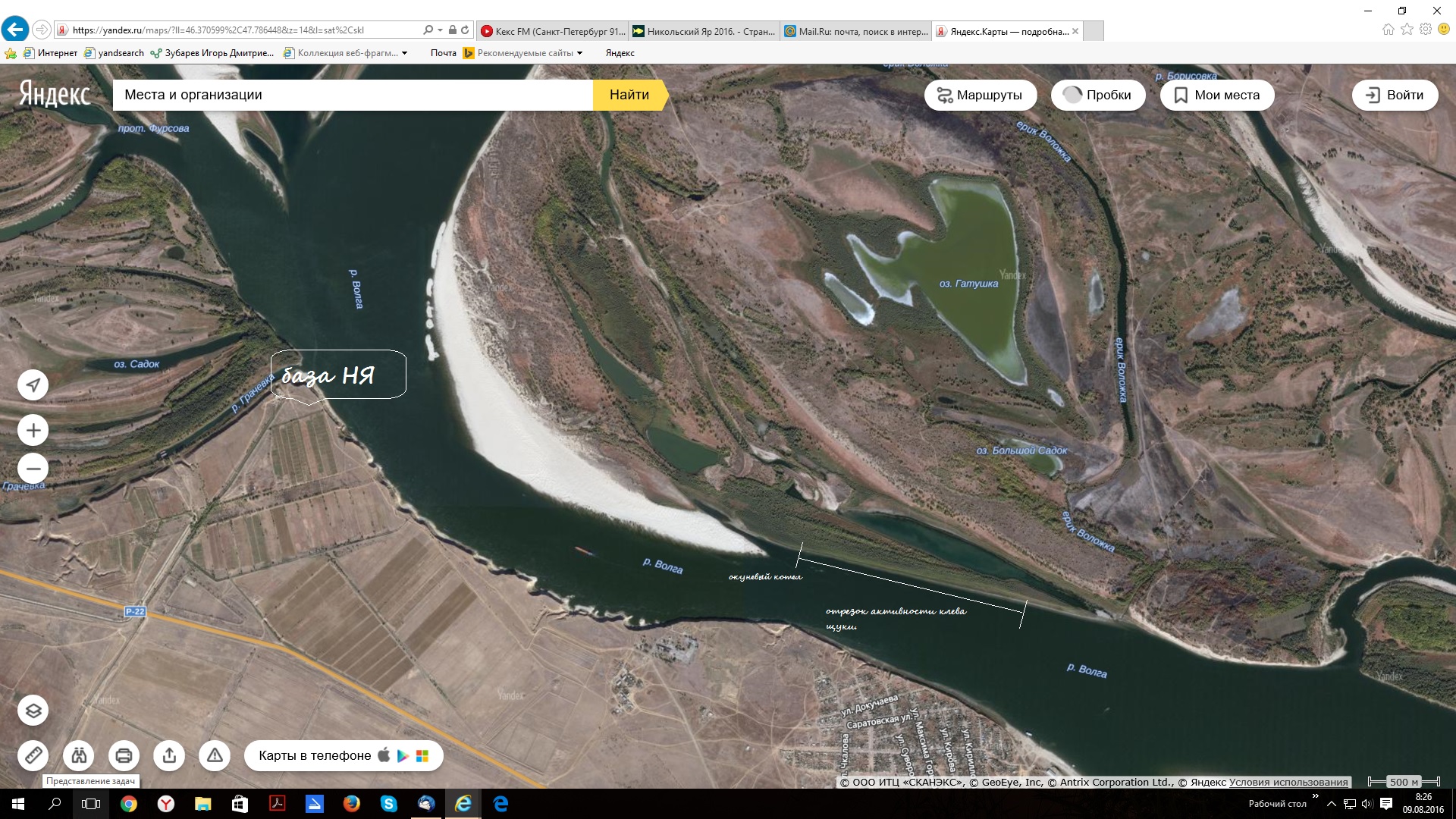Viewport: 1456px width, 819px height.
Task: Click the Места и организации search field
Action: click(x=353, y=96)
